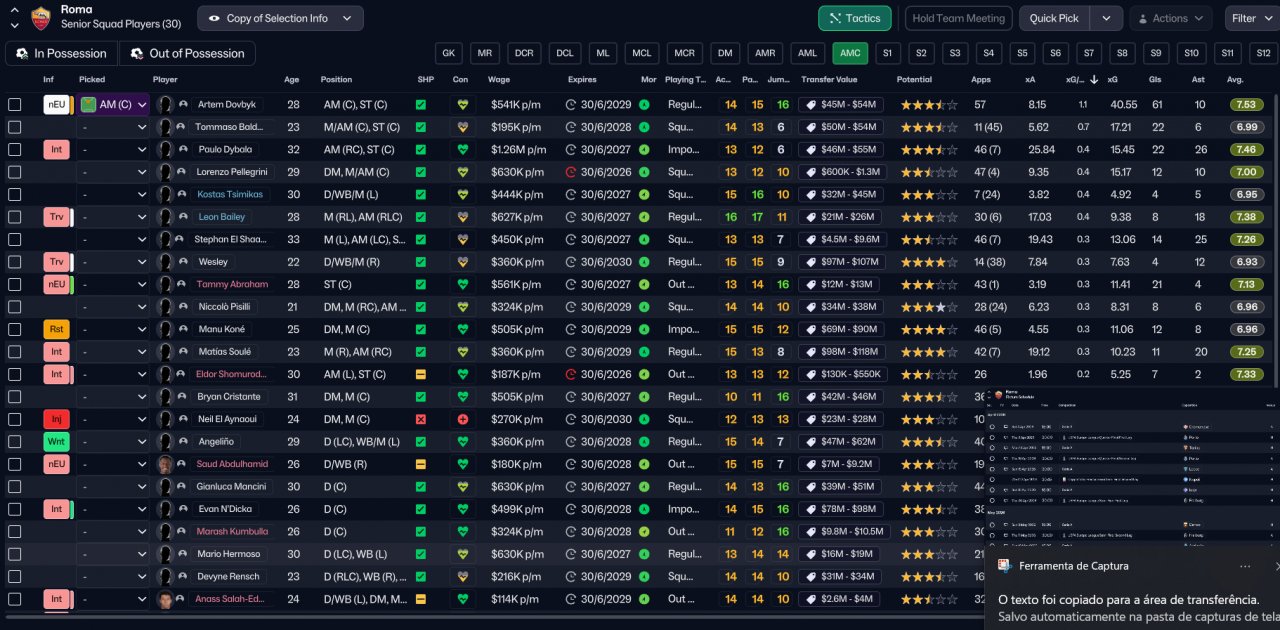Tick the selection checkbox for Leon Bailey
Image resolution: width=1280 pixels, height=630 pixels.
click(x=15, y=217)
